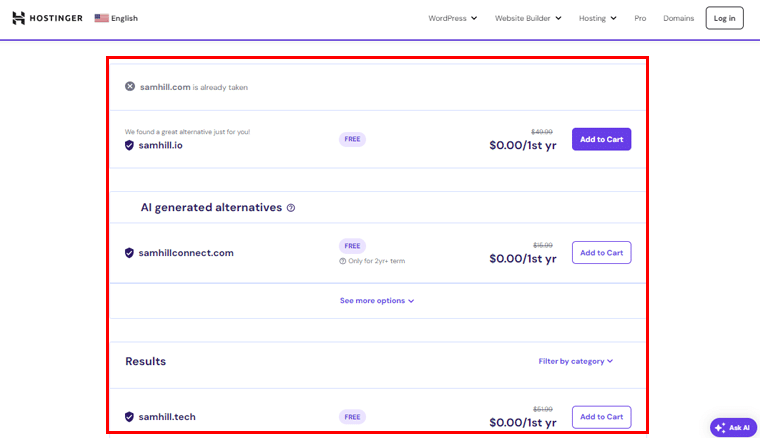Click the samhill.com is already taken text
Image resolution: width=760 pixels, height=438 pixels.
pos(194,87)
